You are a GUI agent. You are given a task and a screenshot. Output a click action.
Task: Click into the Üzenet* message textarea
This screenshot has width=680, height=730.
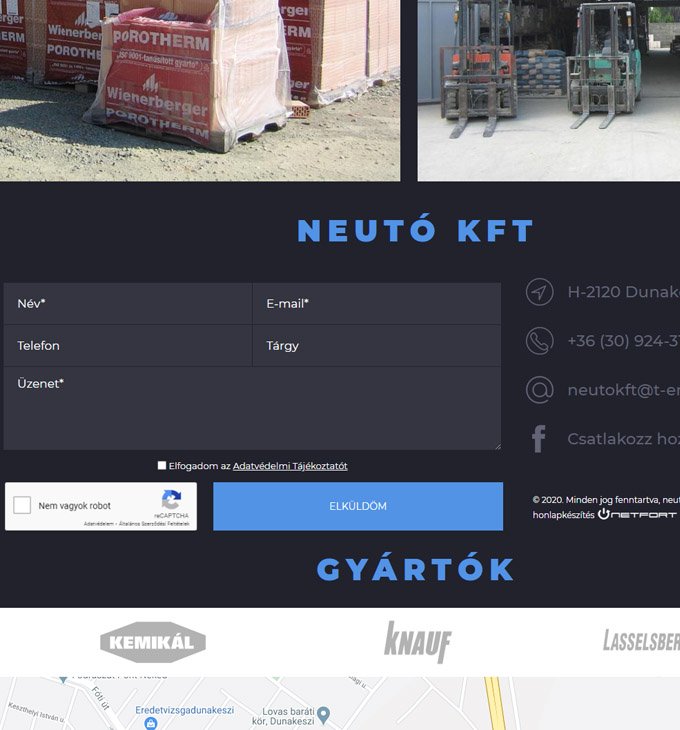(x=252, y=408)
